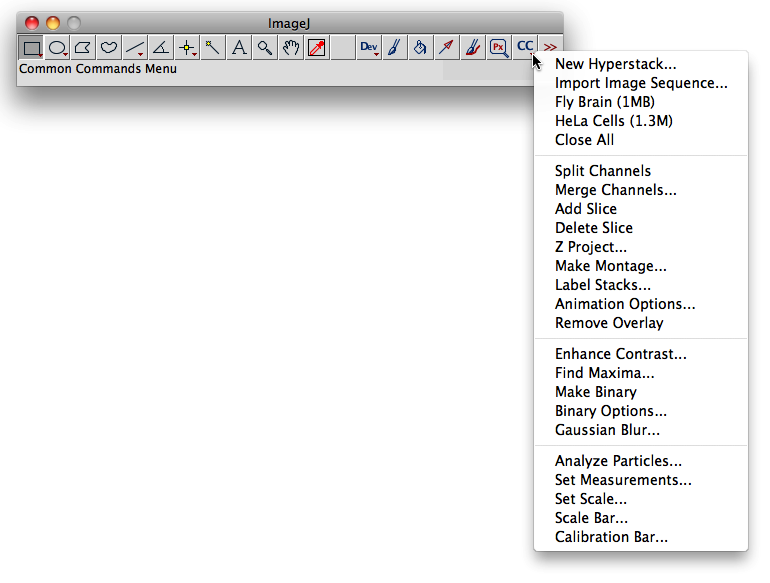Click the Common Commands Menu status text
Viewport: 770px width, 583px height.
point(98,69)
